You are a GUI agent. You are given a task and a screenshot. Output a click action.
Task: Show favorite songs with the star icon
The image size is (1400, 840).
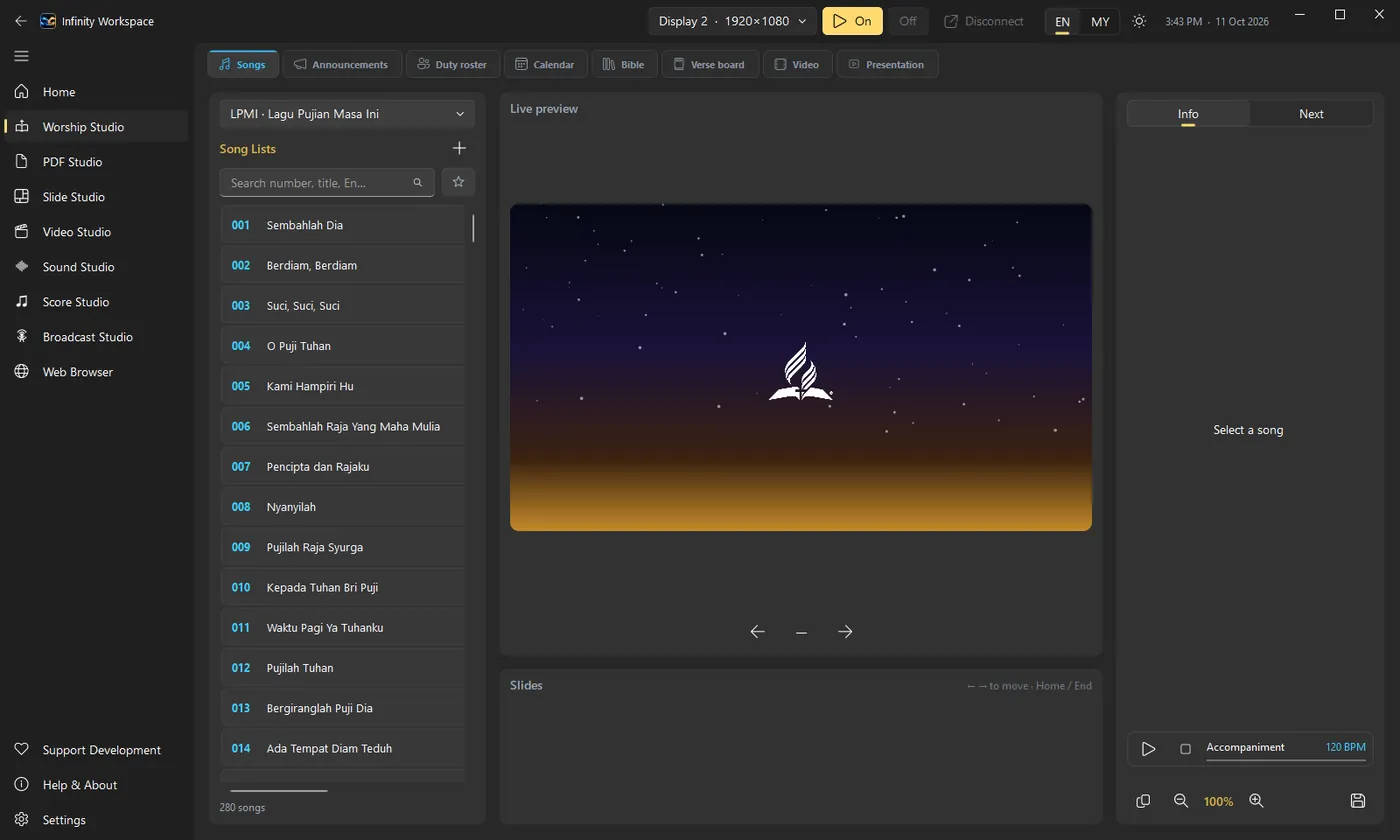(x=458, y=182)
